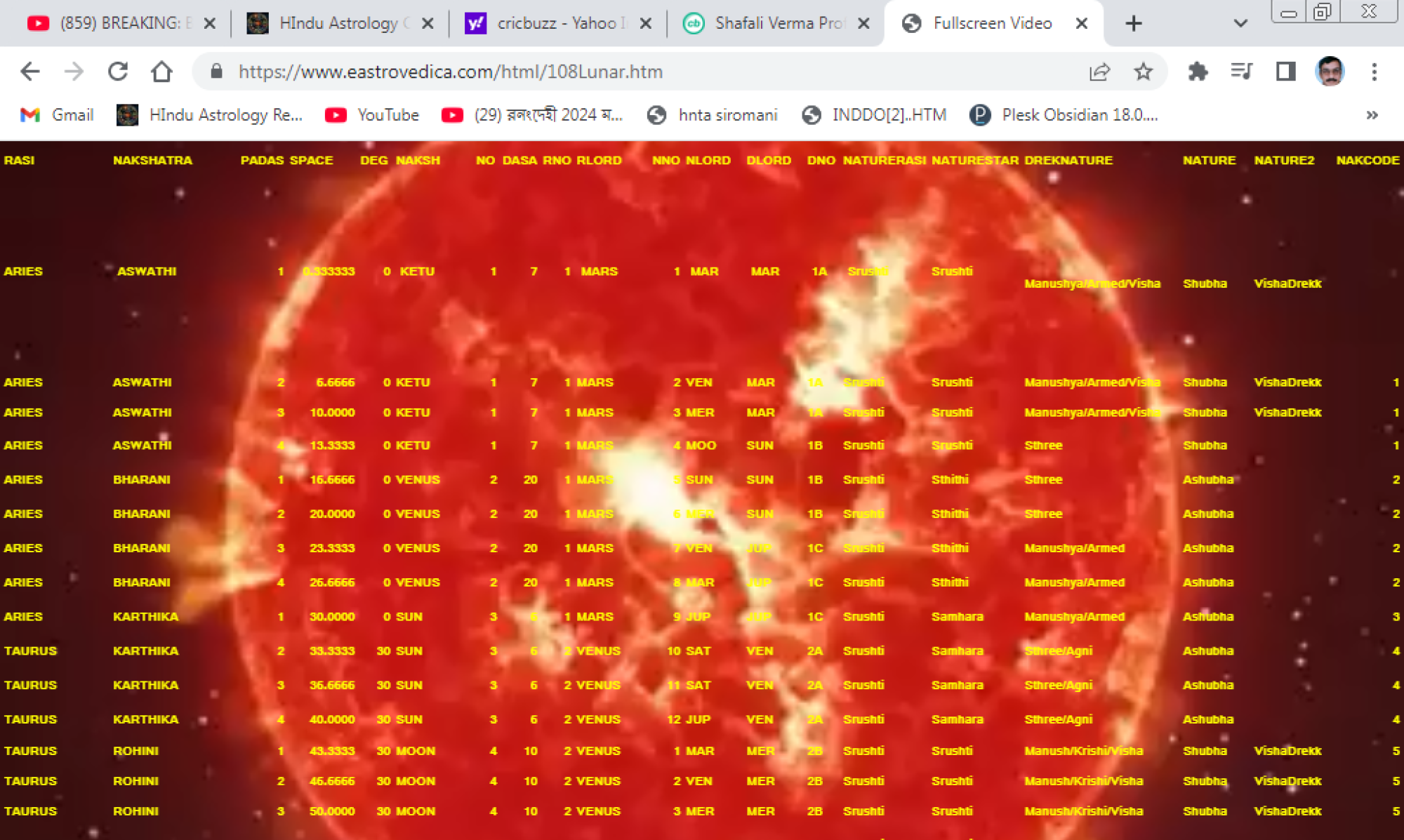Show the hidden bookmarks overflow
This screenshot has height=840, width=1404.
tap(1372, 115)
